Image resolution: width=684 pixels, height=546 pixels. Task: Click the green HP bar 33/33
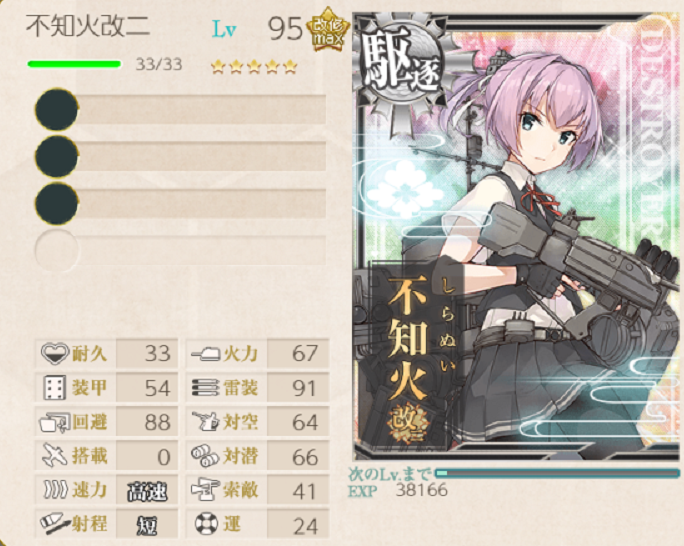coord(74,65)
